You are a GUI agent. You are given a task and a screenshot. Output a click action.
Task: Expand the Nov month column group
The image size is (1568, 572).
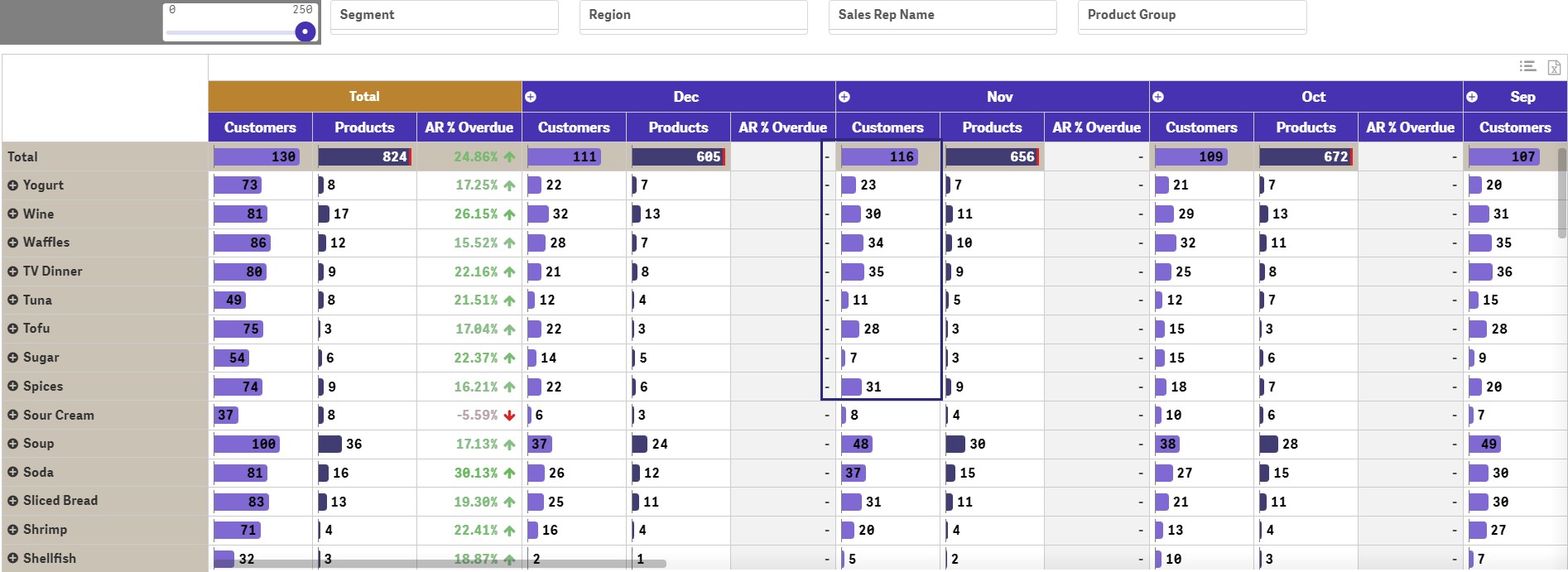[844, 97]
